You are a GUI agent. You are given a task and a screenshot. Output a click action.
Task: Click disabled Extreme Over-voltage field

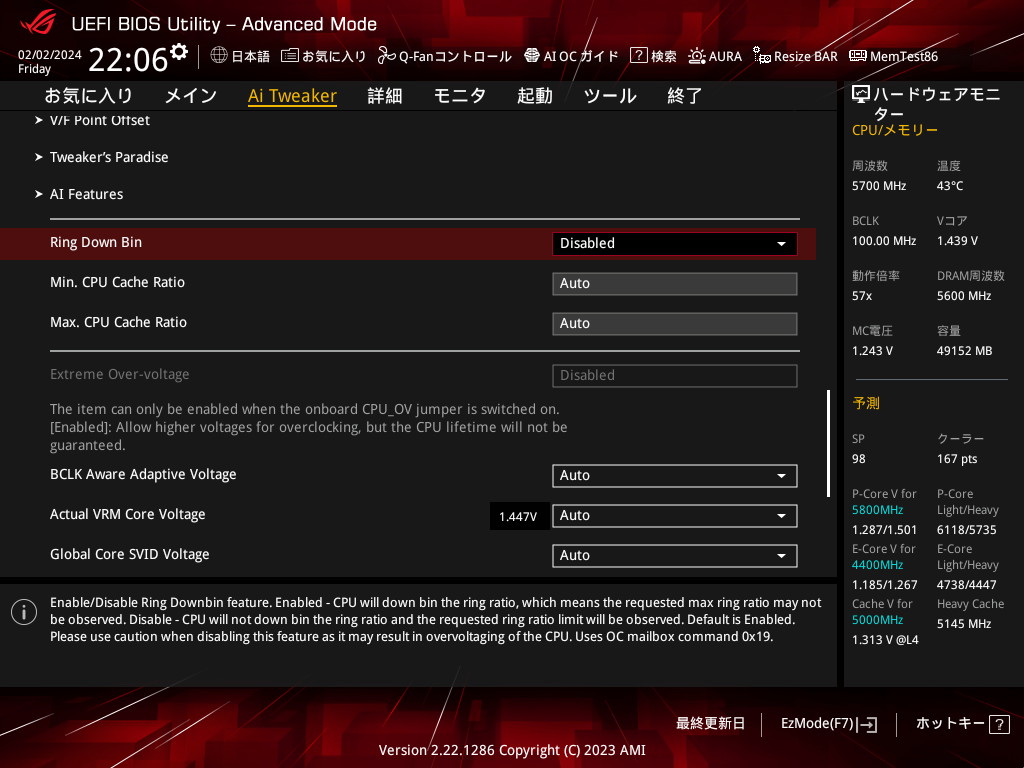point(675,376)
